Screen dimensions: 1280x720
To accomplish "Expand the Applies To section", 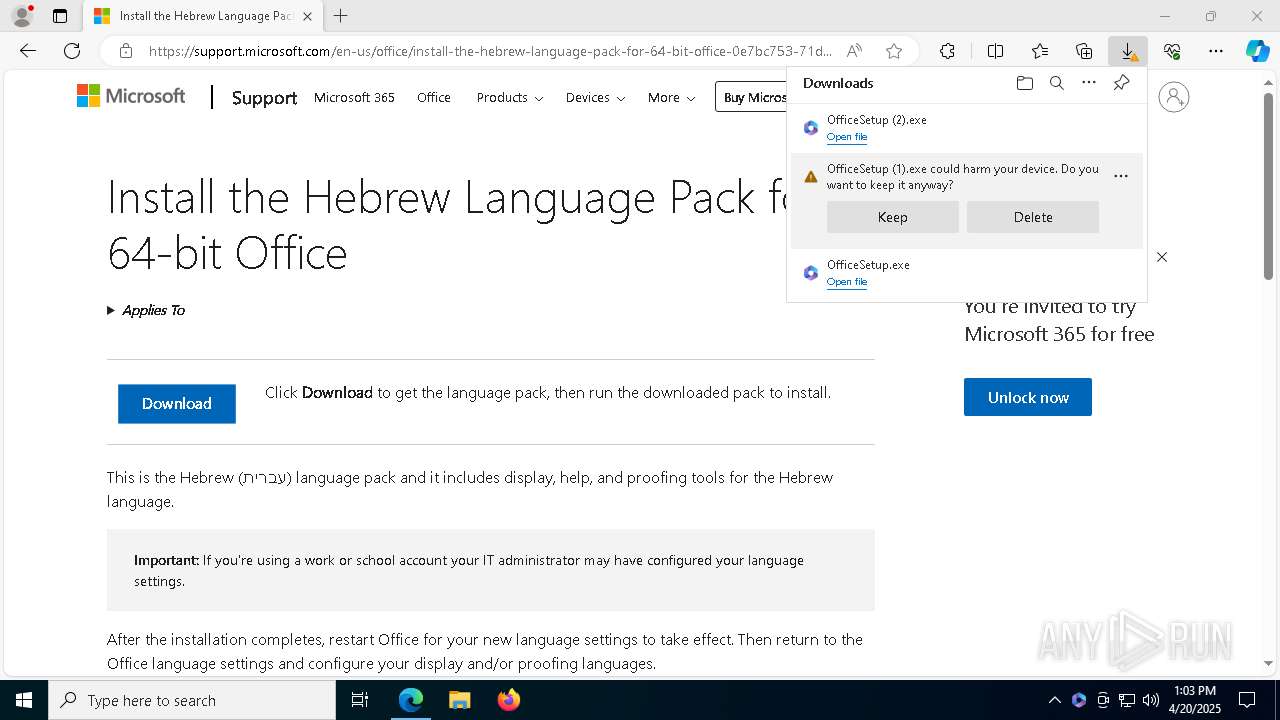I will pyautogui.click(x=146, y=310).
